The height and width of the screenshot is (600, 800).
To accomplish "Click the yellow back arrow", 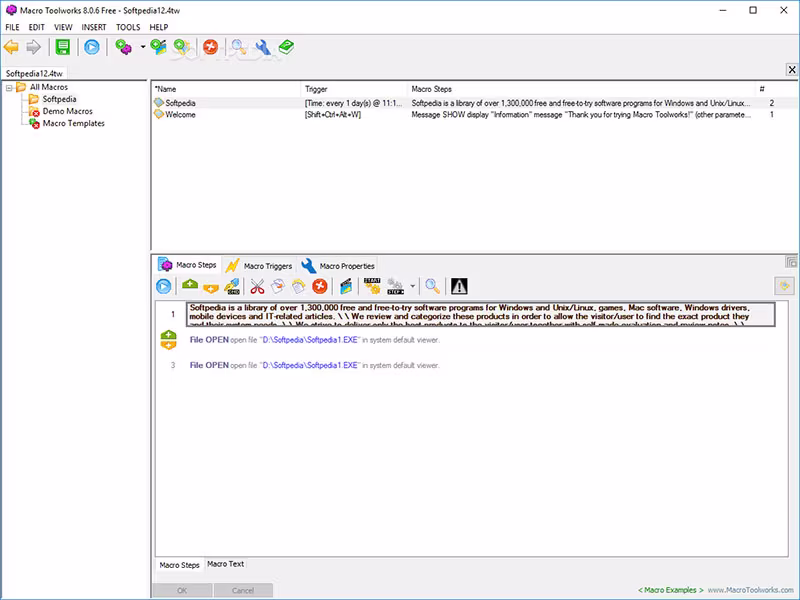I will (x=11, y=47).
